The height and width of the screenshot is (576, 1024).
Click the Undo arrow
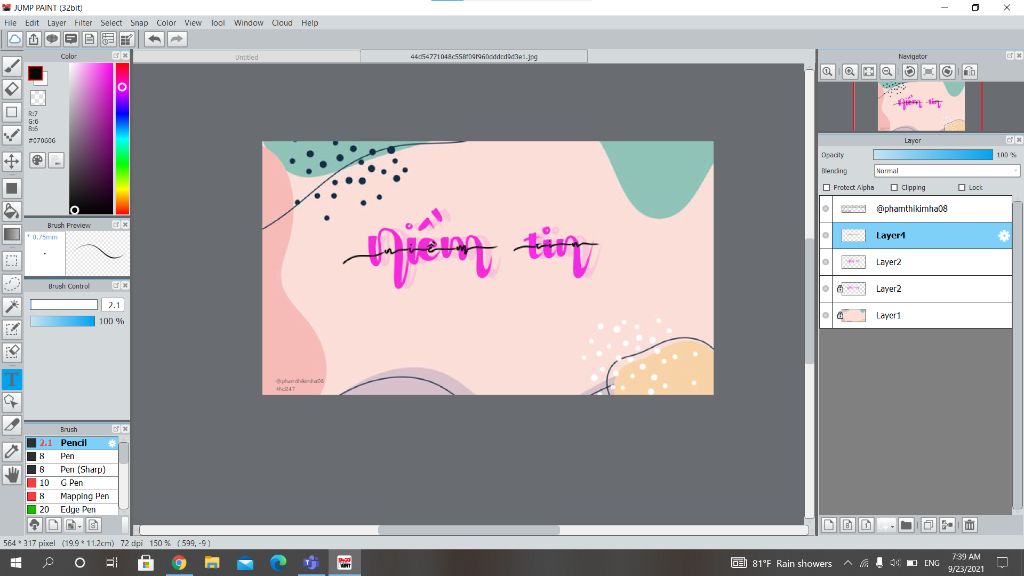[154, 39]
